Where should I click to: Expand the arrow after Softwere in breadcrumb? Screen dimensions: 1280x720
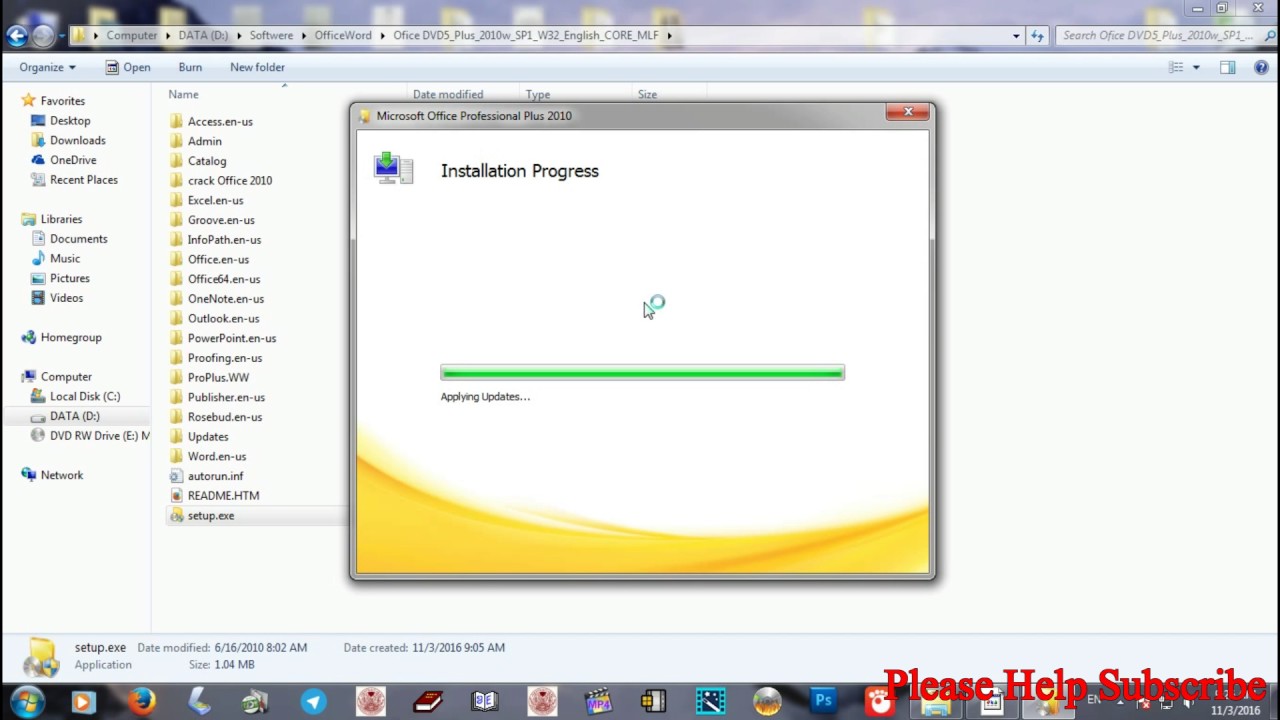click(303, 36)
